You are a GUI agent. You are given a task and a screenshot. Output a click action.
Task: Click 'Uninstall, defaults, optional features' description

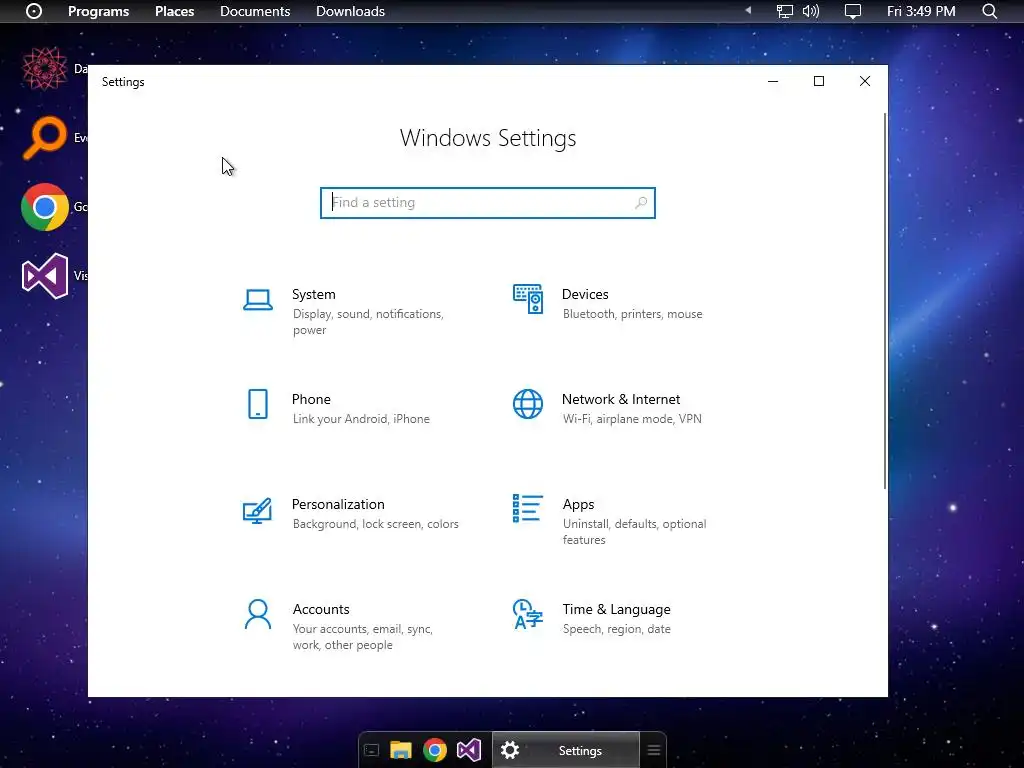[x=635, y=532]
